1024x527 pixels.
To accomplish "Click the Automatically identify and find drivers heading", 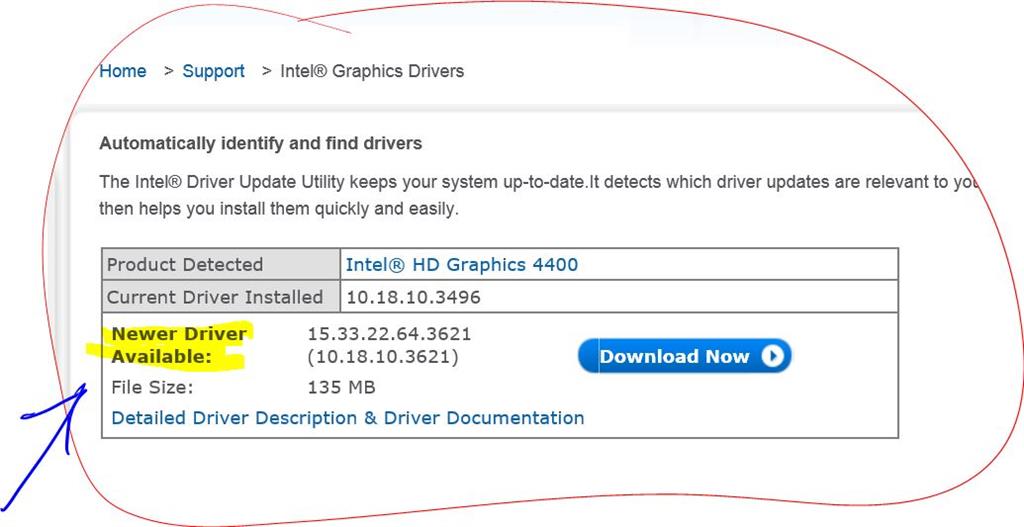I will coord(261,143).
